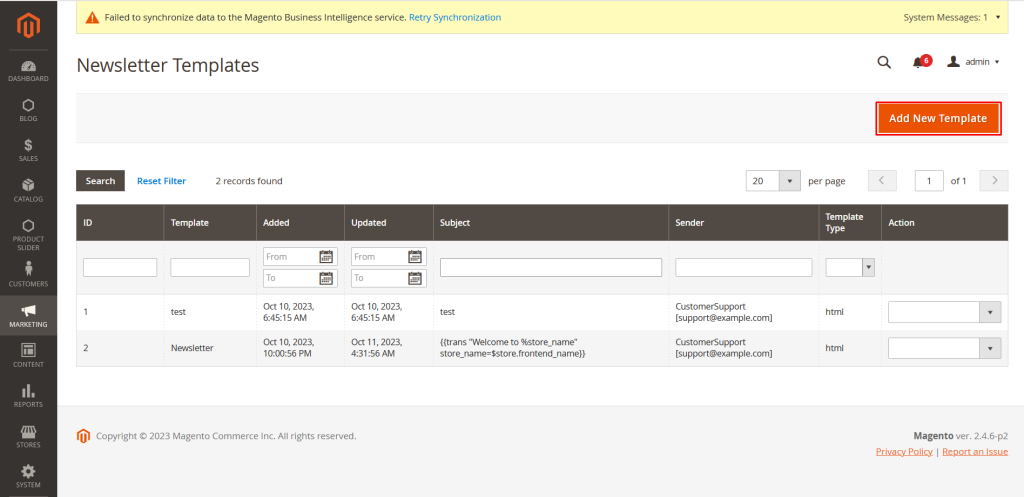Click the Add New Template button
Image resolution: width=1024 pixels, height=497 pixels.
(x=938, y=118)
